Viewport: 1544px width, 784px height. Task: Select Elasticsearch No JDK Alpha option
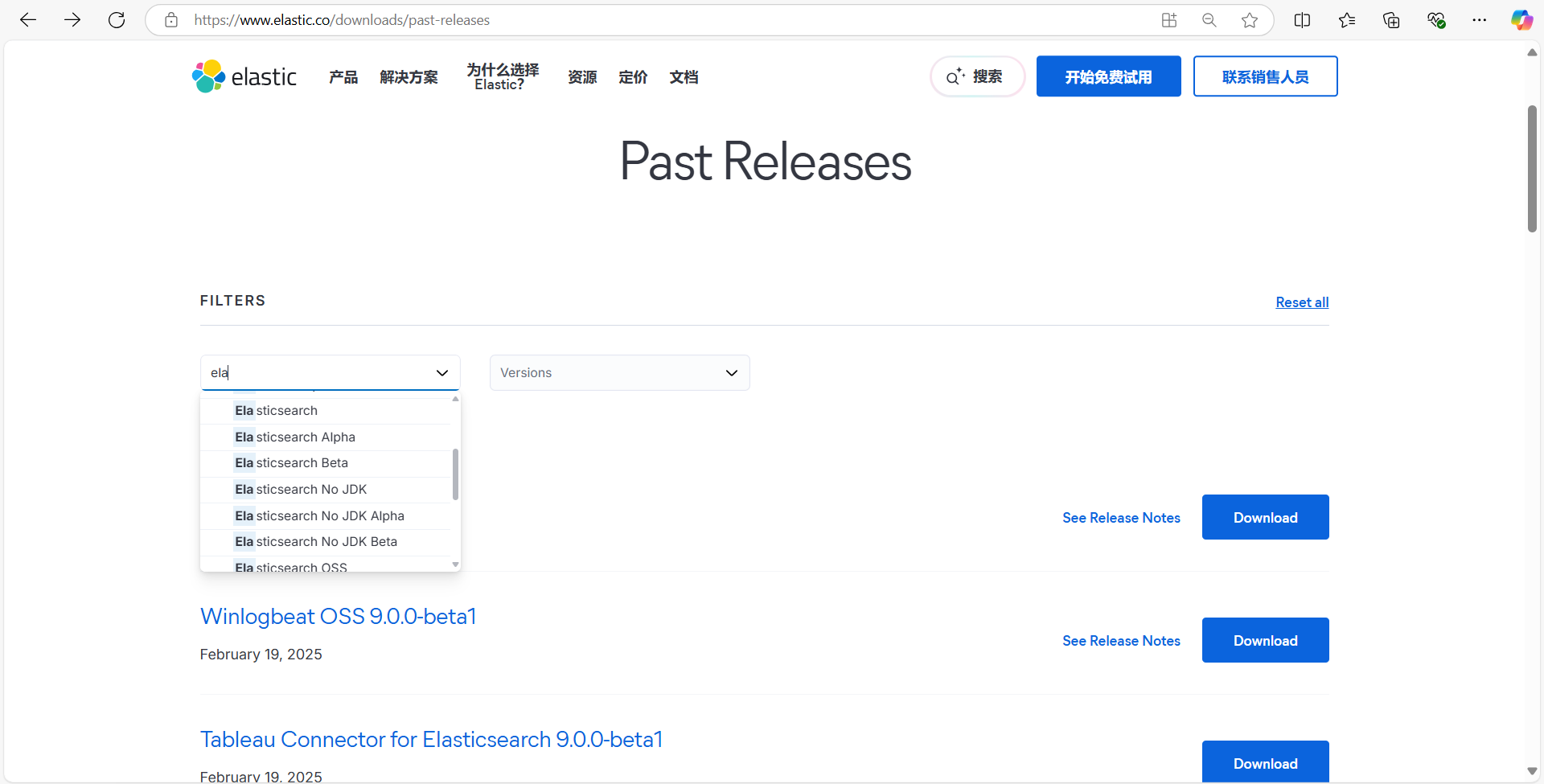326,516
